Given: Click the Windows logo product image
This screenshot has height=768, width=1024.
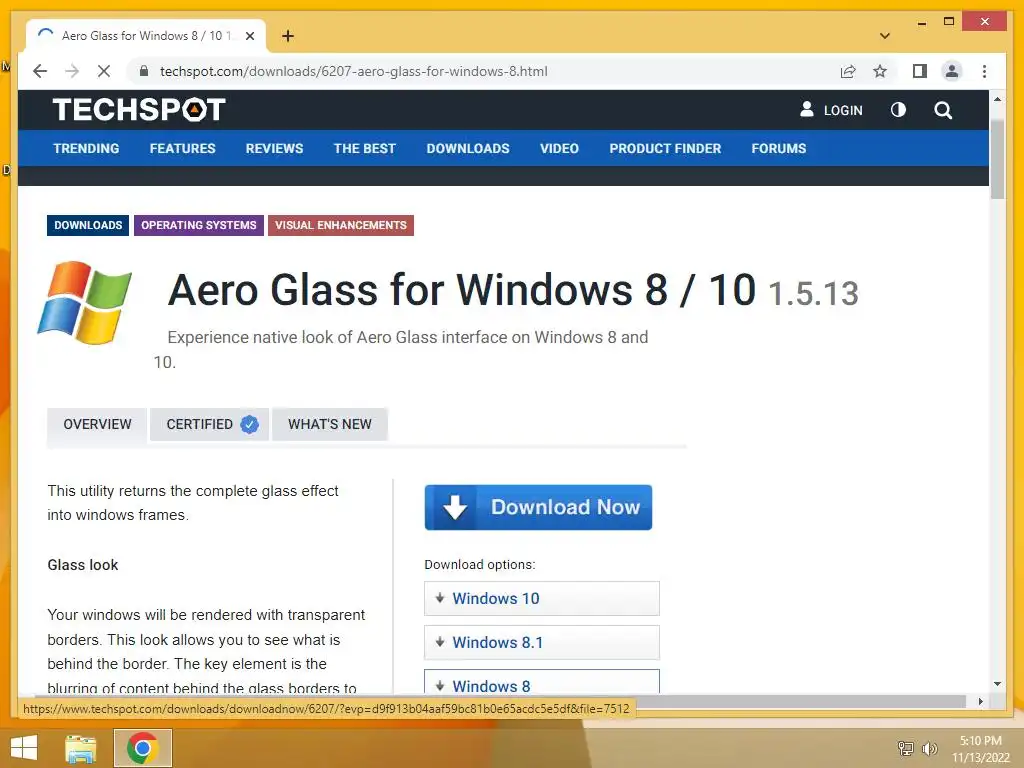Looking at the screenshot, I should pos(85,302).
